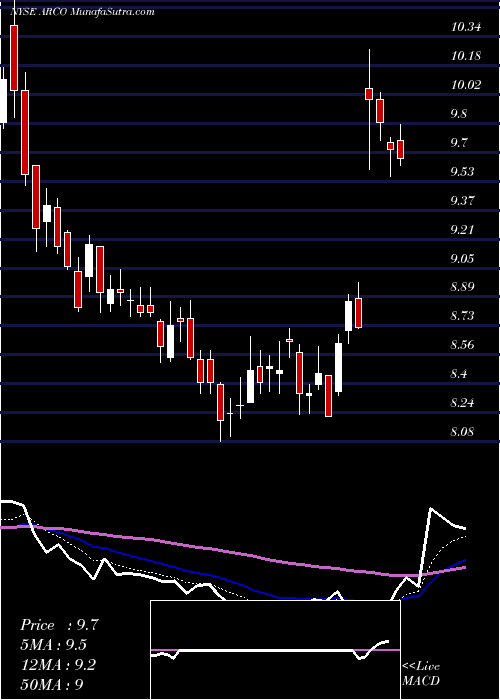Click the last red candle near 9.7

[x=400, y=149]
